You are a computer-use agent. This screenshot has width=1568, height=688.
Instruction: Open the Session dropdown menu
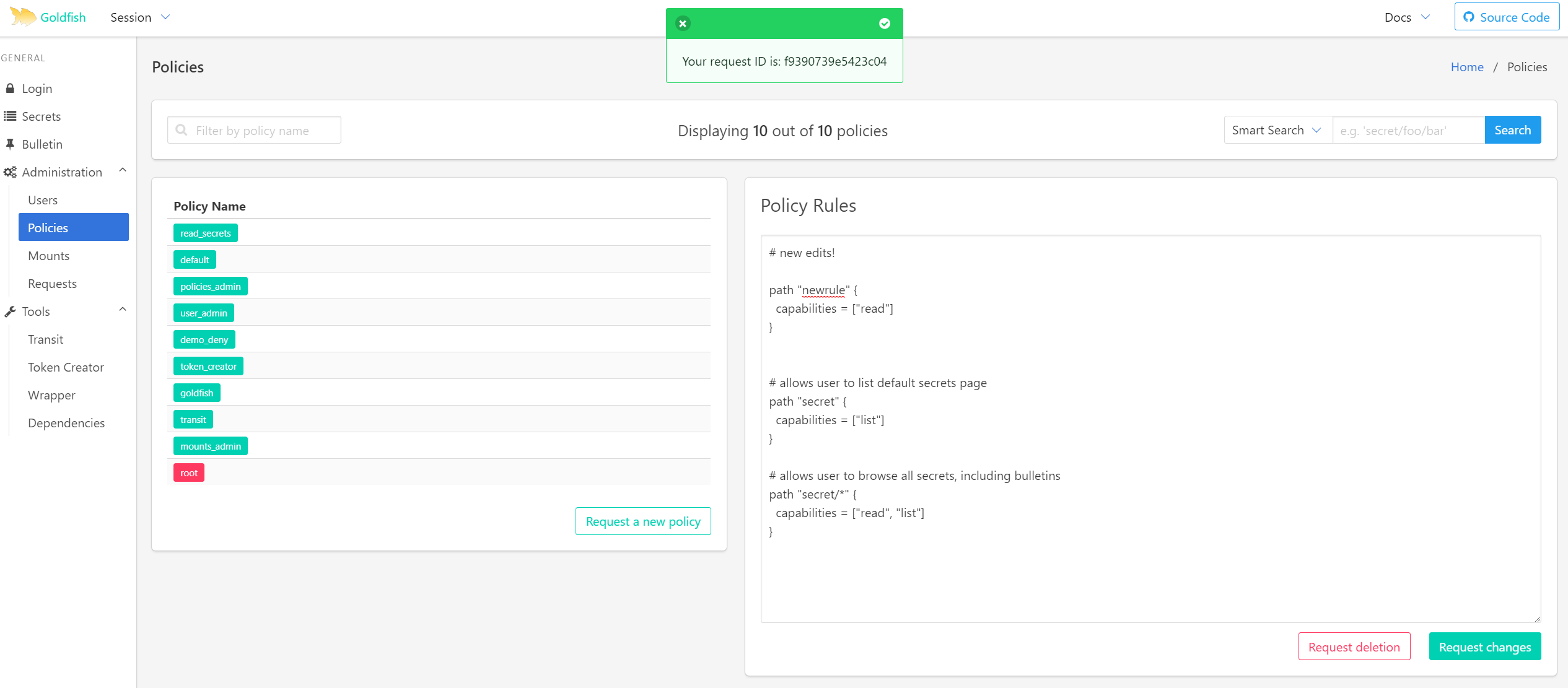click(139, 17)
